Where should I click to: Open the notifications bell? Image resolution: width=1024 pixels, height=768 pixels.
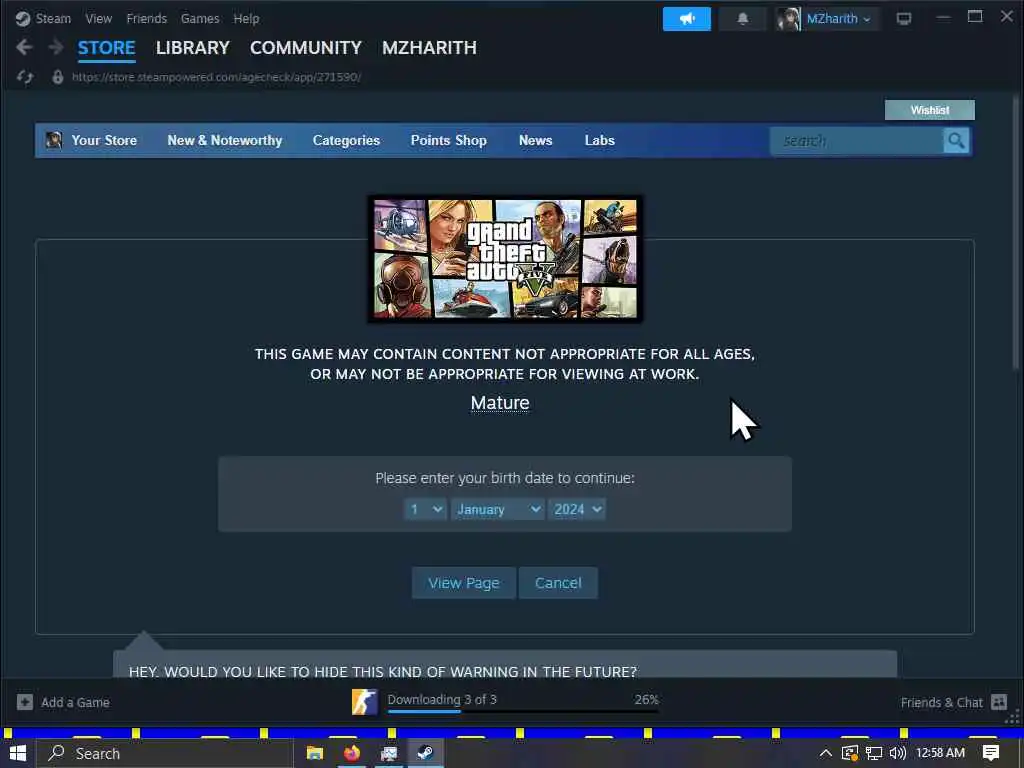point(743,19)
